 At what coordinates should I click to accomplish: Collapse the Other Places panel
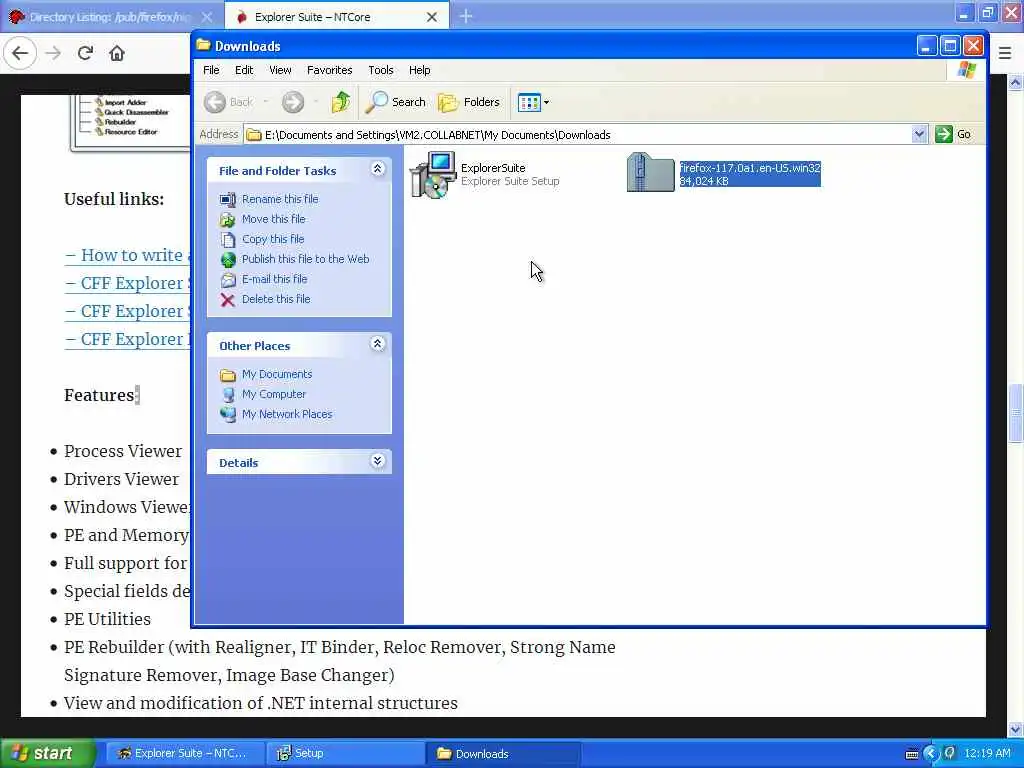click(x=377, y=344)
